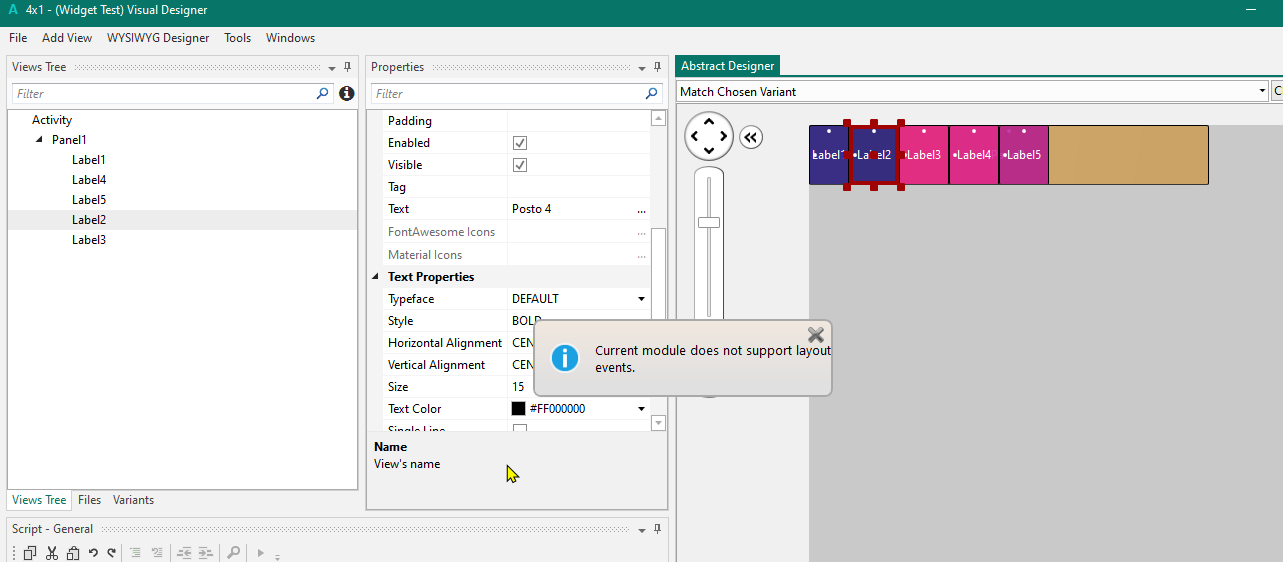Click the Undo arrow icon

(x=93, y=552)
